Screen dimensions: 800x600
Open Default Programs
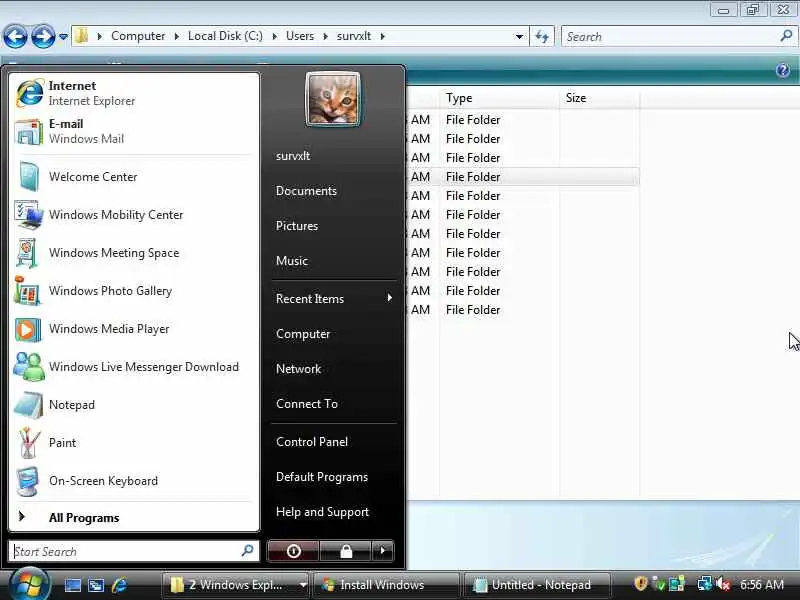coord(322,477)
